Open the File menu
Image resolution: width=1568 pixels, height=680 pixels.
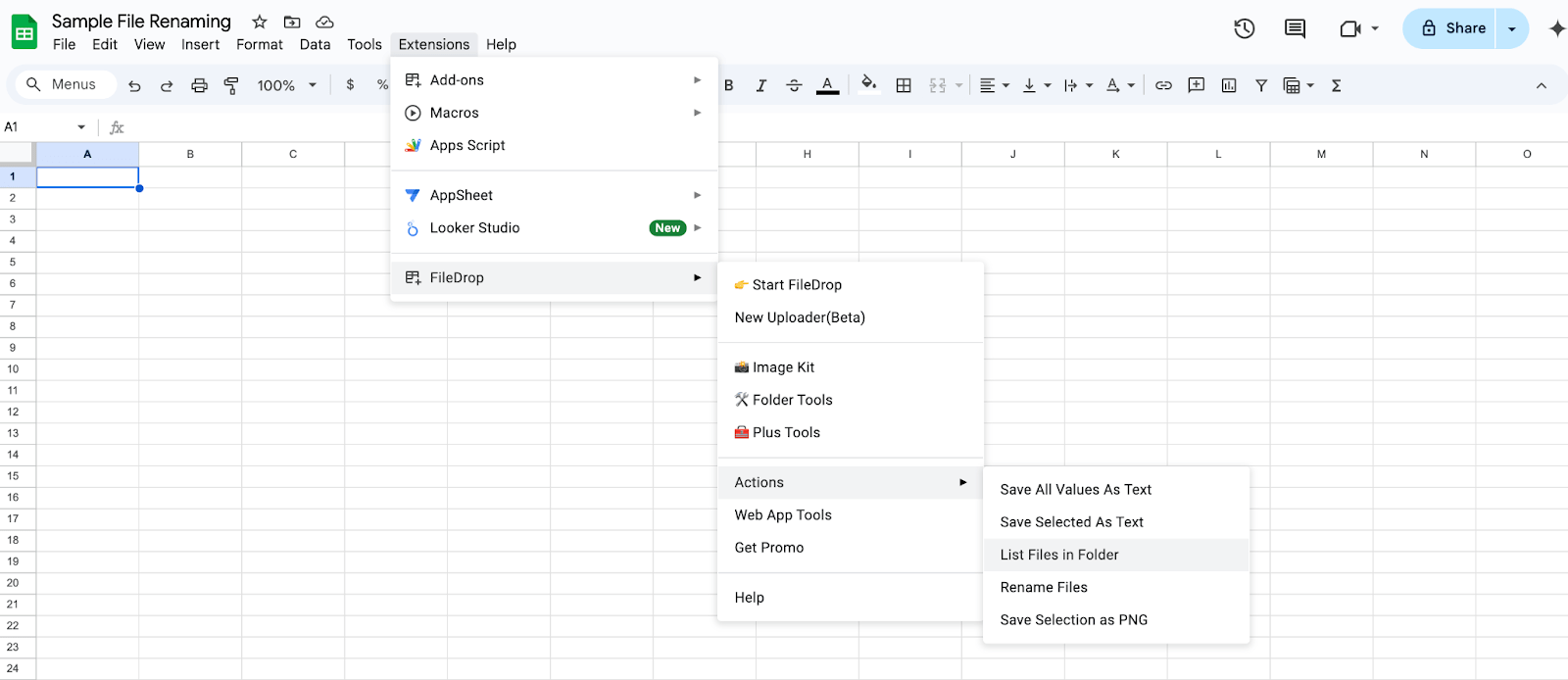pos(64,44)
